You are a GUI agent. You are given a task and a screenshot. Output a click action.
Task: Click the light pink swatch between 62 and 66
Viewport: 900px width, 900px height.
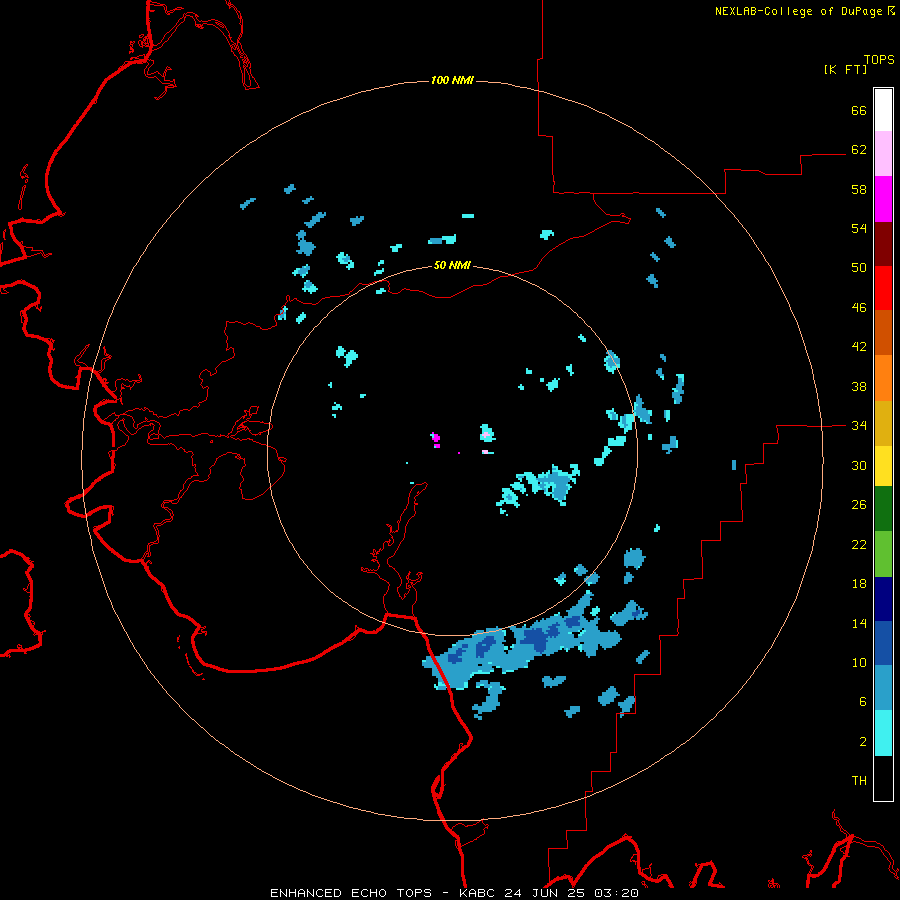(x=883, y=154)
